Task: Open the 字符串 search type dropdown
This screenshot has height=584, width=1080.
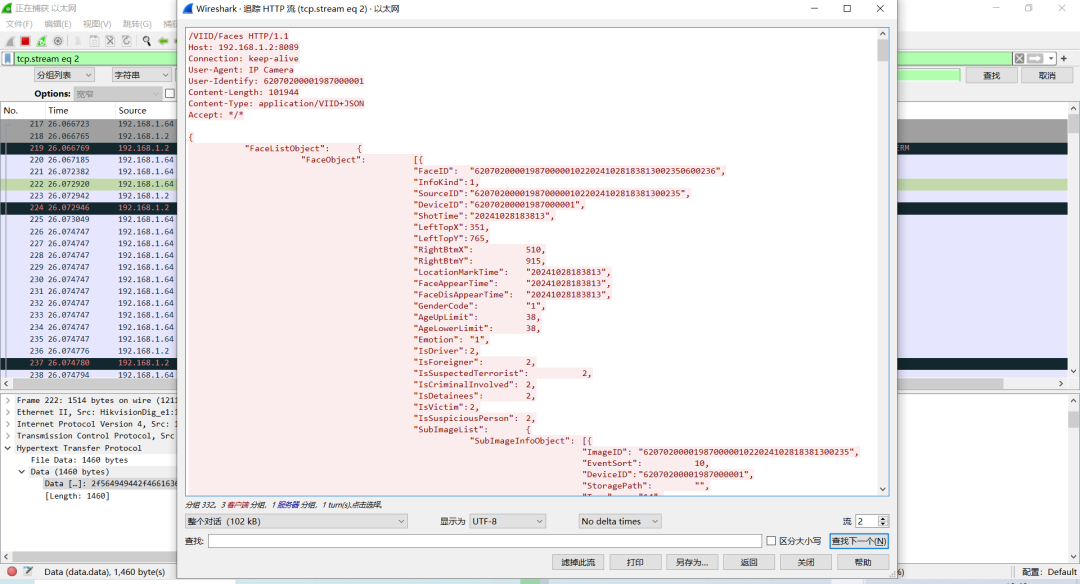Action: point(141,75)
